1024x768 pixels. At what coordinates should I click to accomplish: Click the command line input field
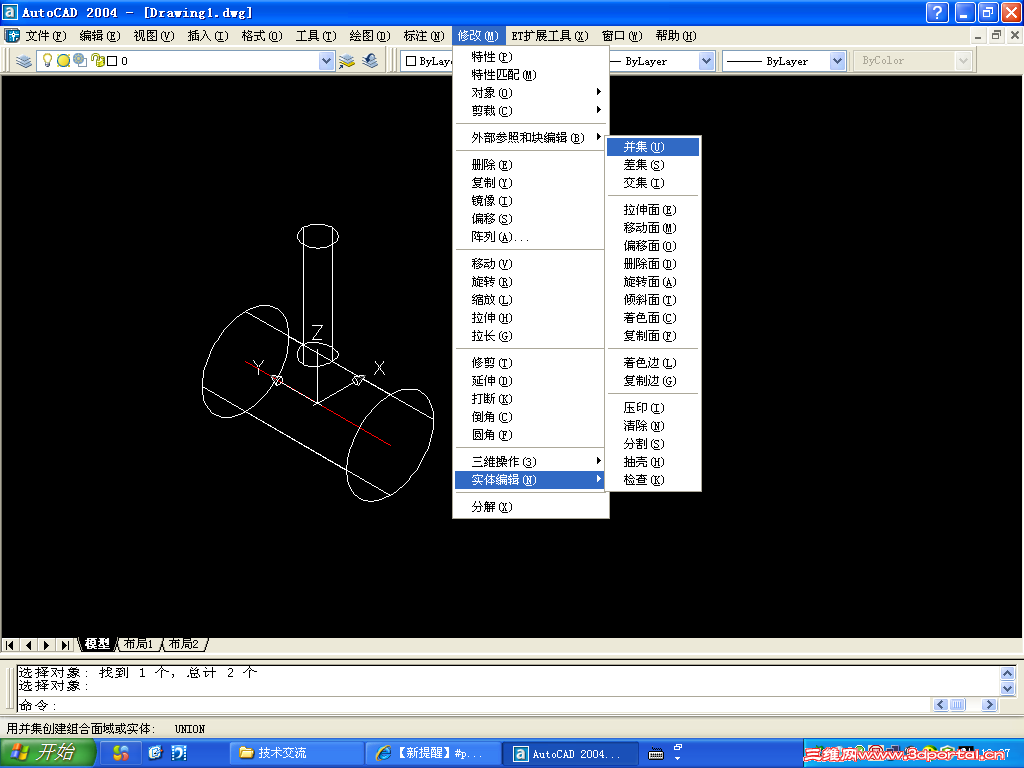tap(473, 705)
